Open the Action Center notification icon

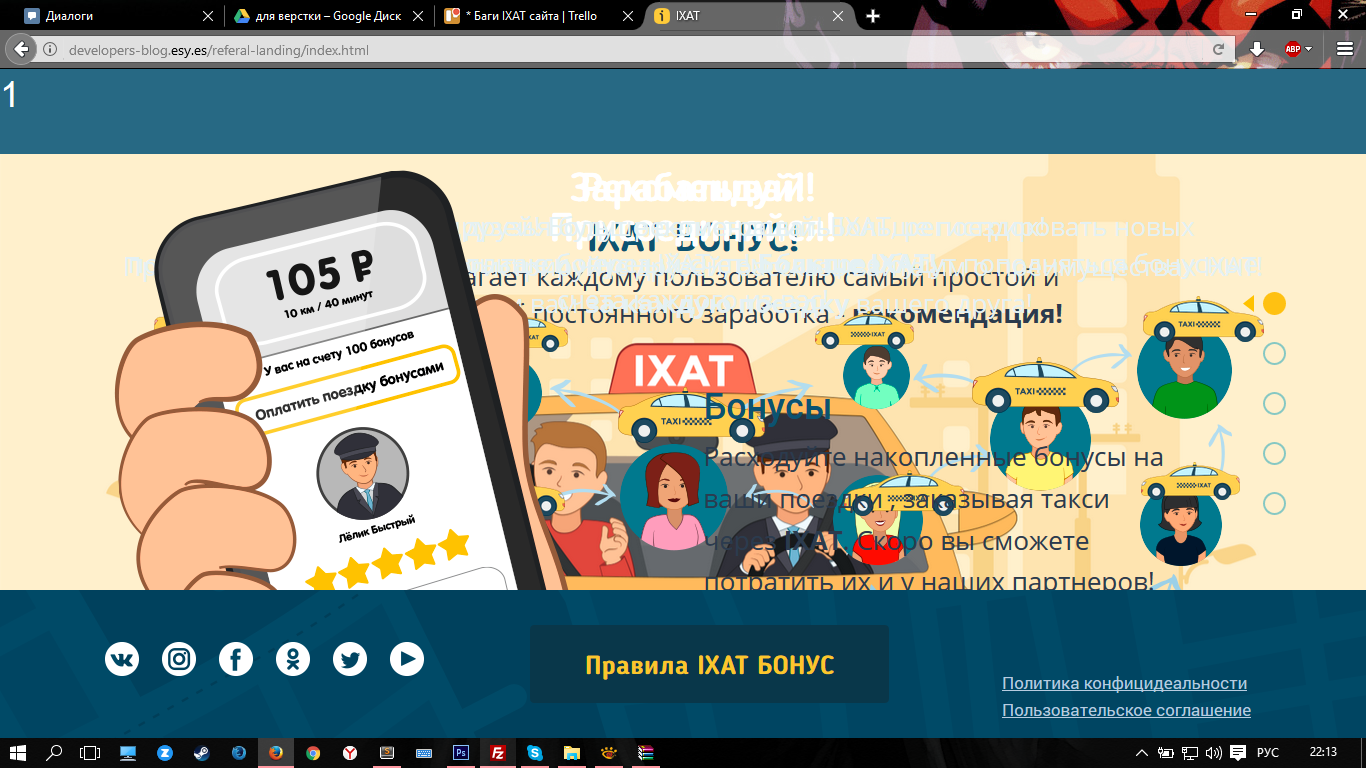point(1238,752)
